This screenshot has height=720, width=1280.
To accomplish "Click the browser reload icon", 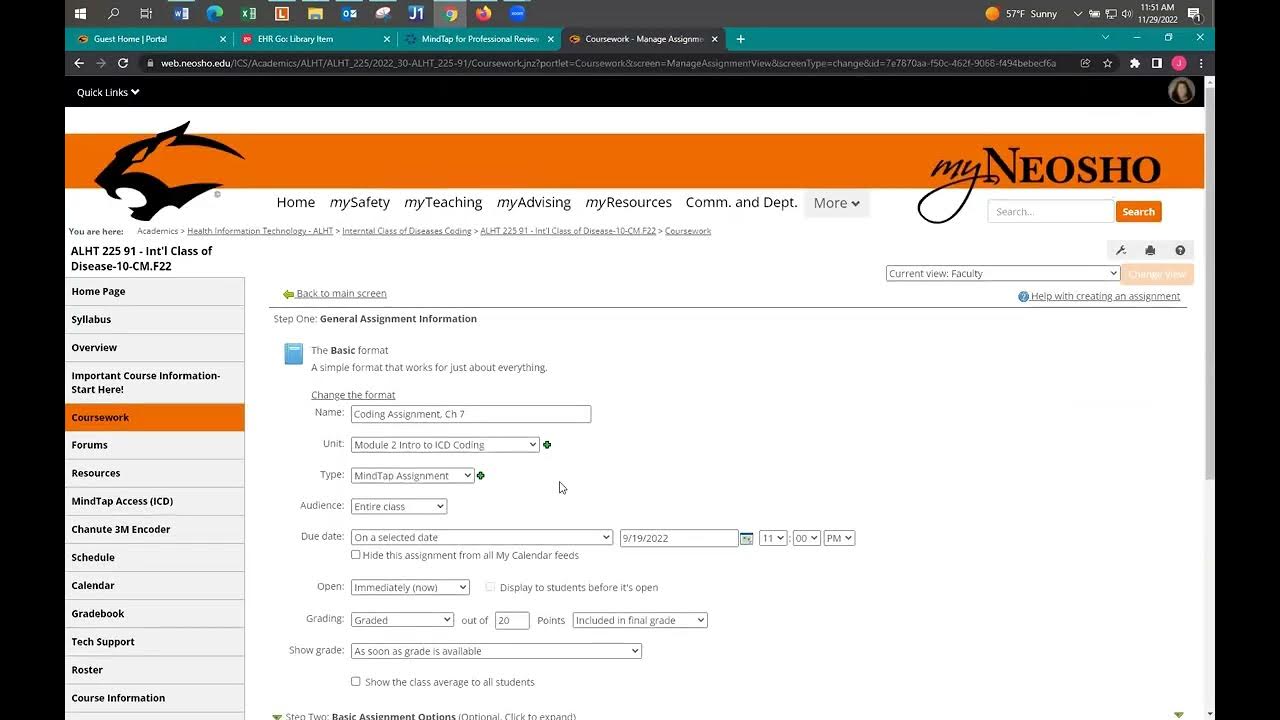I will (123, 63).
